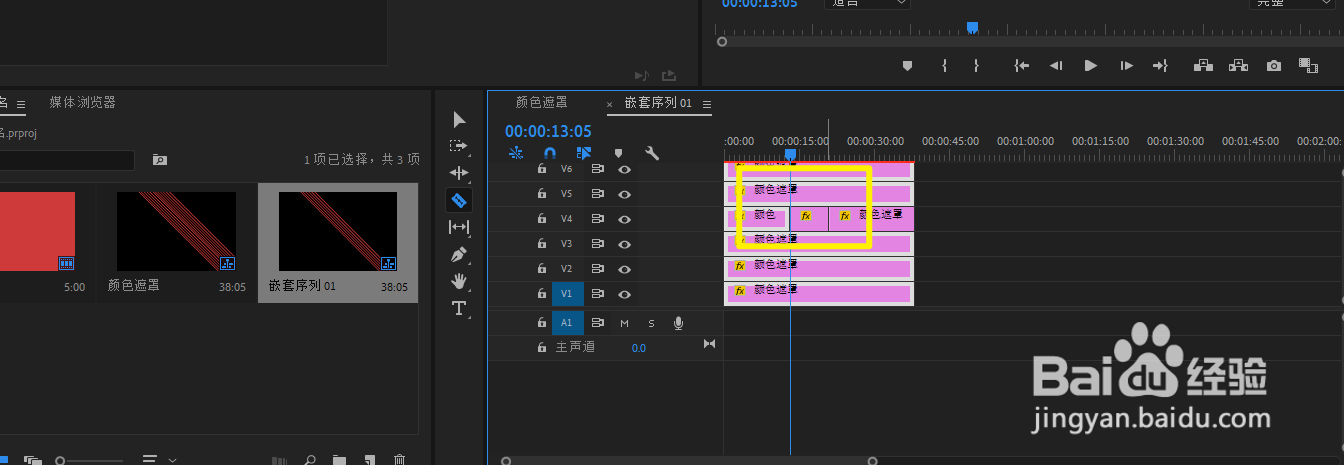The width and height of the screenshot is (1344, 465).
Task: Delete selected item with trash icon
Action: [400, 460]
